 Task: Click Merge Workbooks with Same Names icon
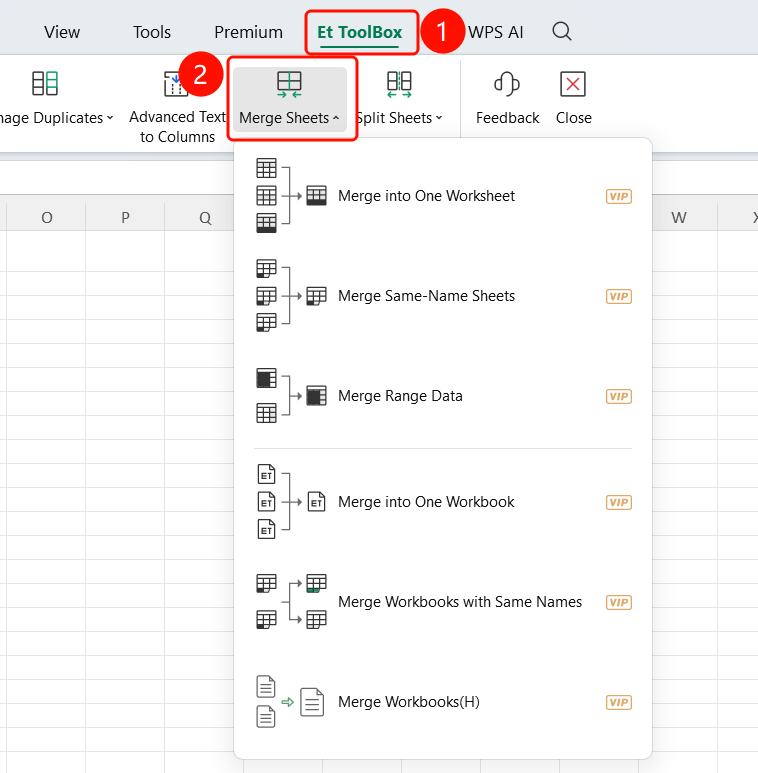(291, 601)
